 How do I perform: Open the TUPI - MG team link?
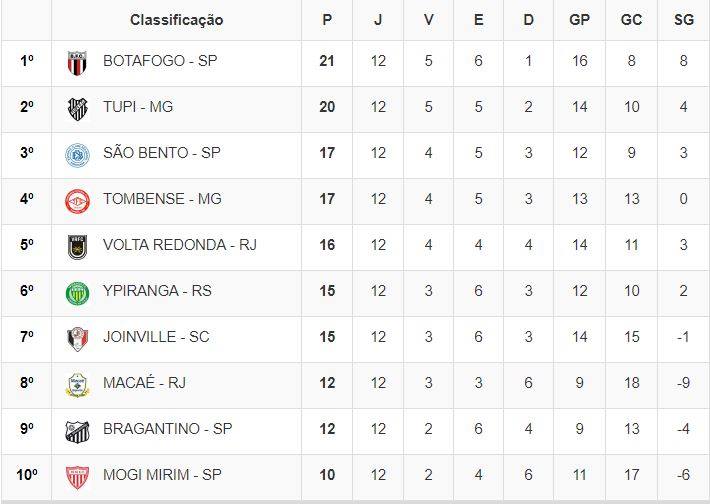pos(138,107)
